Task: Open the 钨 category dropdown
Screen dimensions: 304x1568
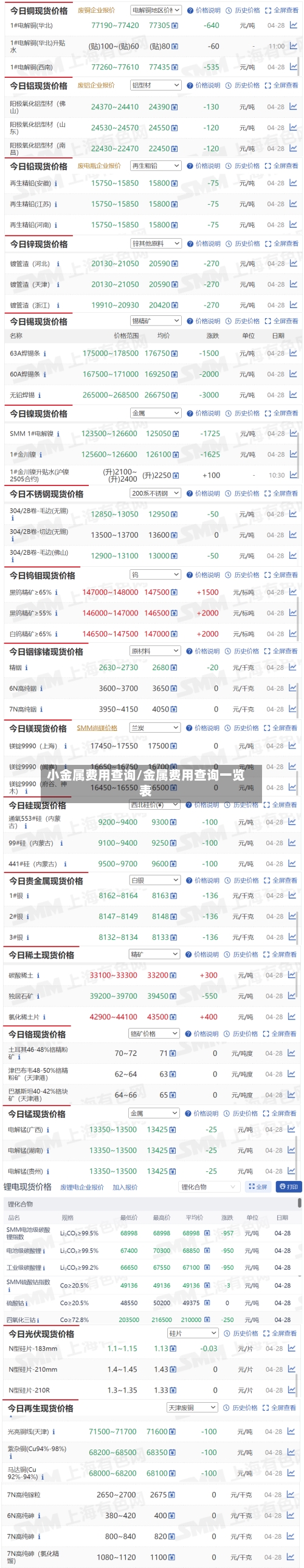Action: click(x=156, y=575)
